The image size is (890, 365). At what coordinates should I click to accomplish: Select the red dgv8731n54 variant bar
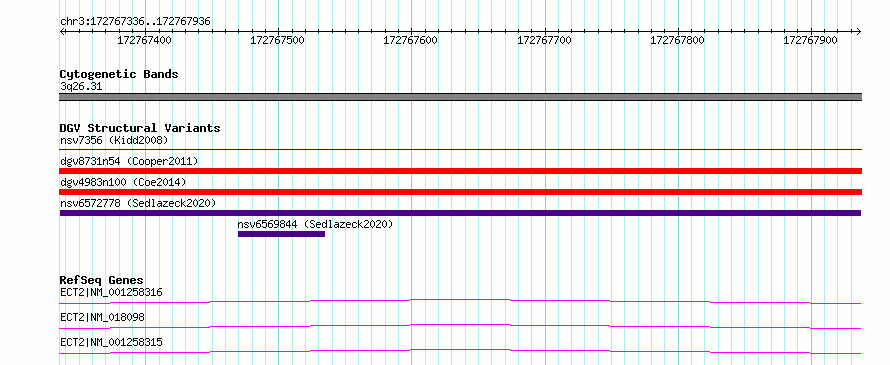point(460,171)
